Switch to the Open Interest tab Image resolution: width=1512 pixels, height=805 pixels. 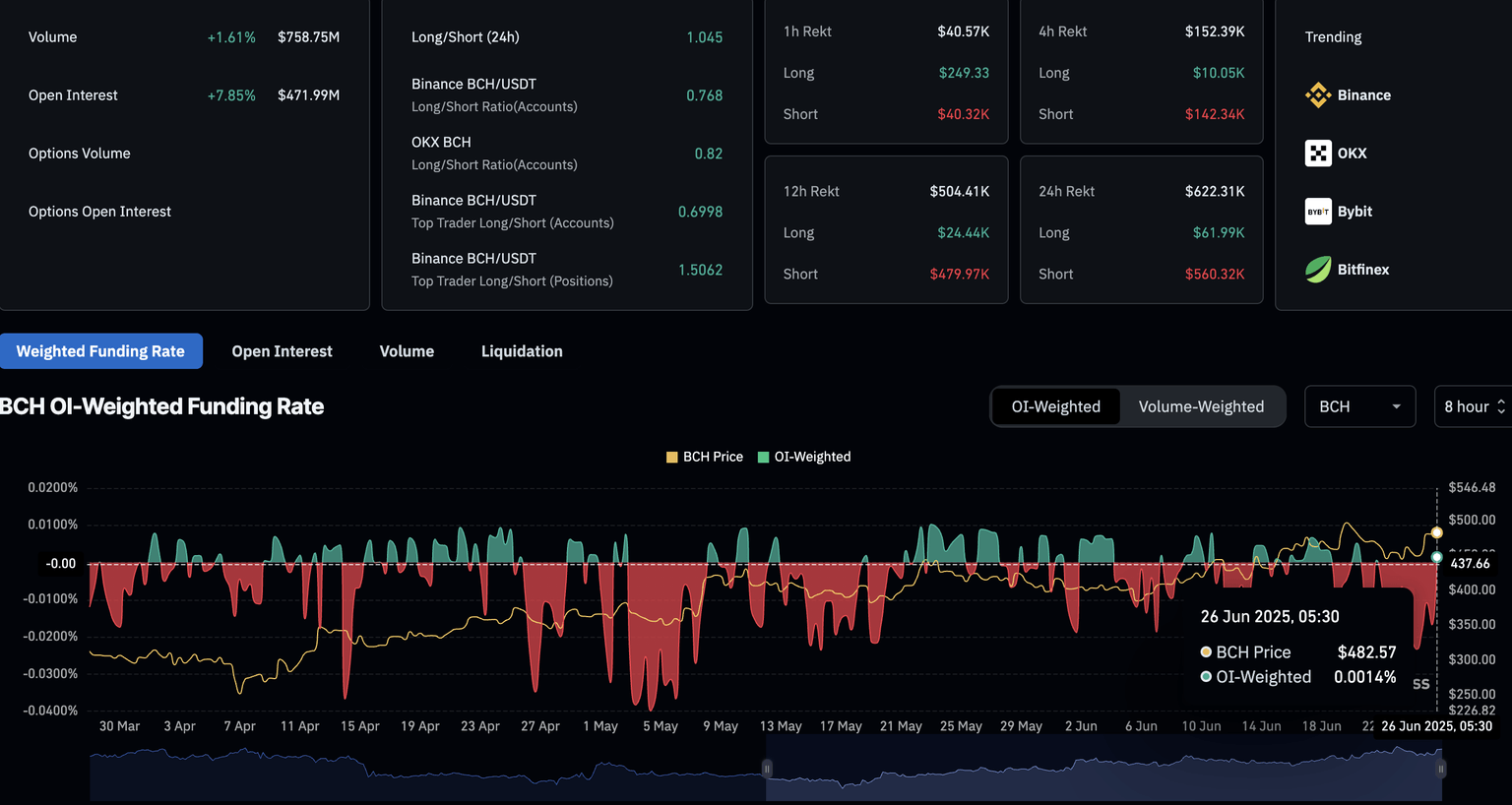[x=282, y=351]
